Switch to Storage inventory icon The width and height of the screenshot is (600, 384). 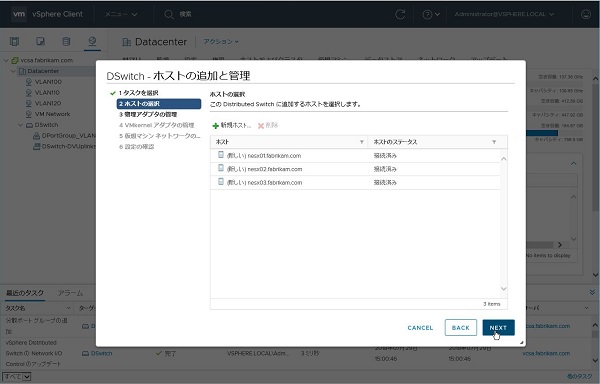(x=66, y=41)
